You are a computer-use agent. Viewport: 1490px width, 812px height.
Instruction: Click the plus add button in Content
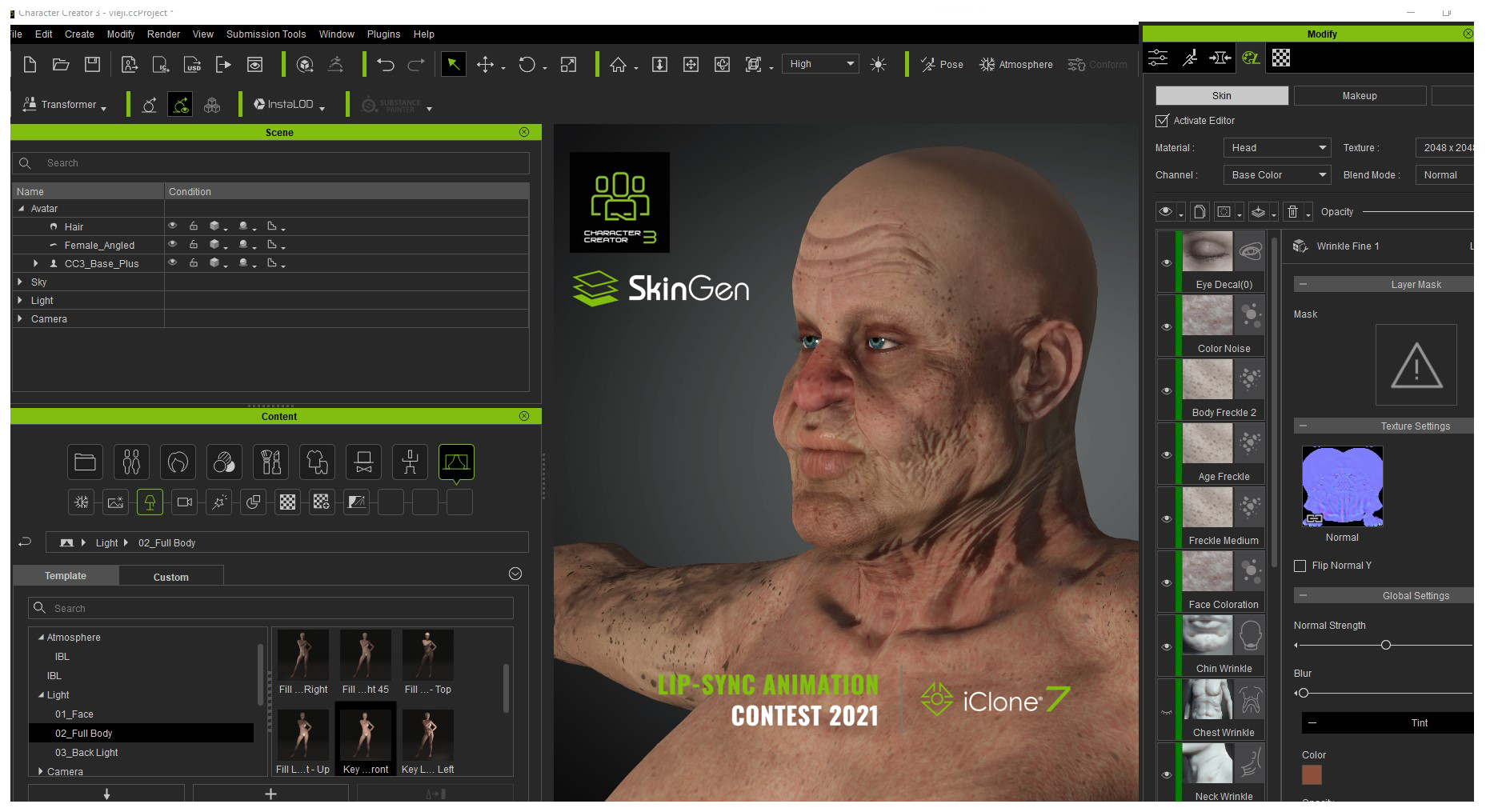point(270,794)
